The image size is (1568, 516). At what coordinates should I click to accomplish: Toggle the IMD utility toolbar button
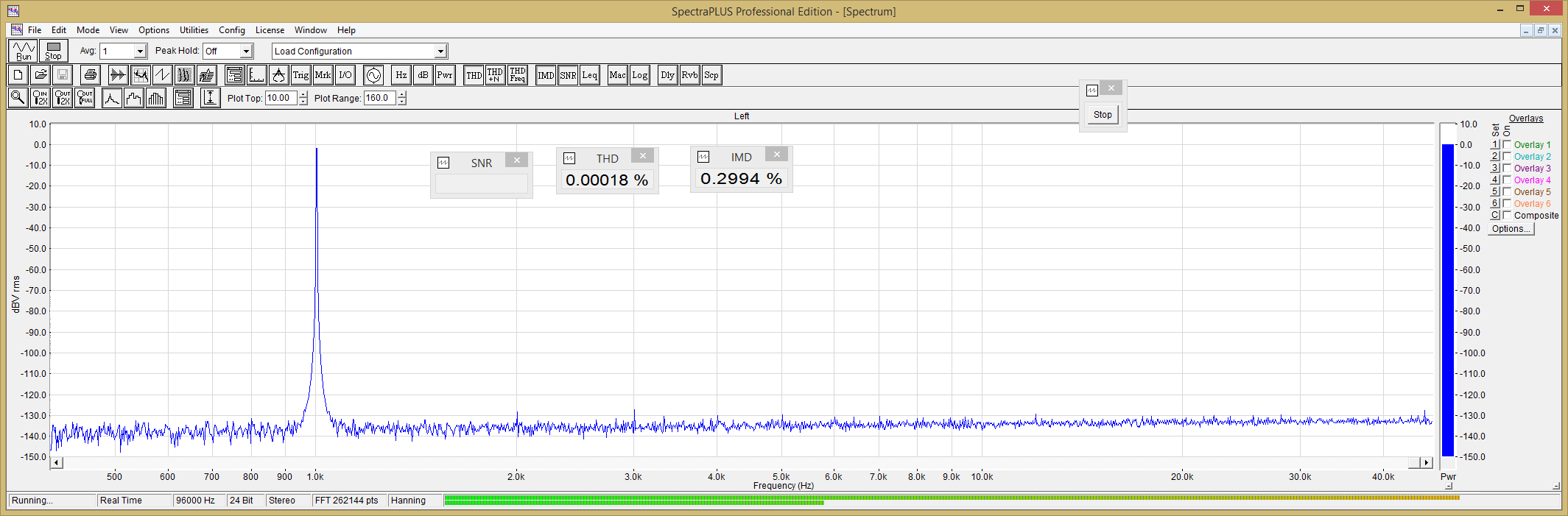[546, 75]
